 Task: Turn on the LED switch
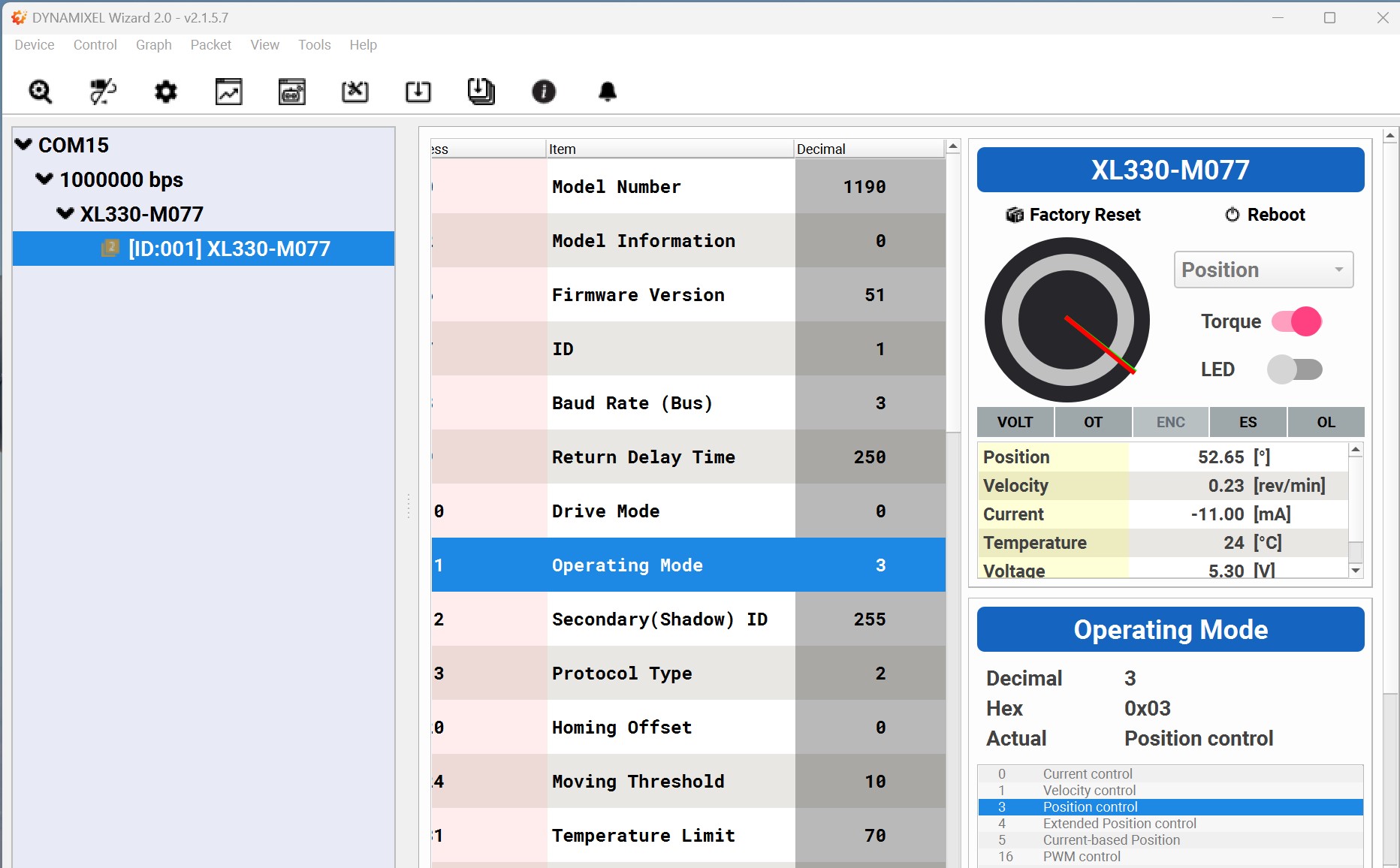click(1295, 369)
